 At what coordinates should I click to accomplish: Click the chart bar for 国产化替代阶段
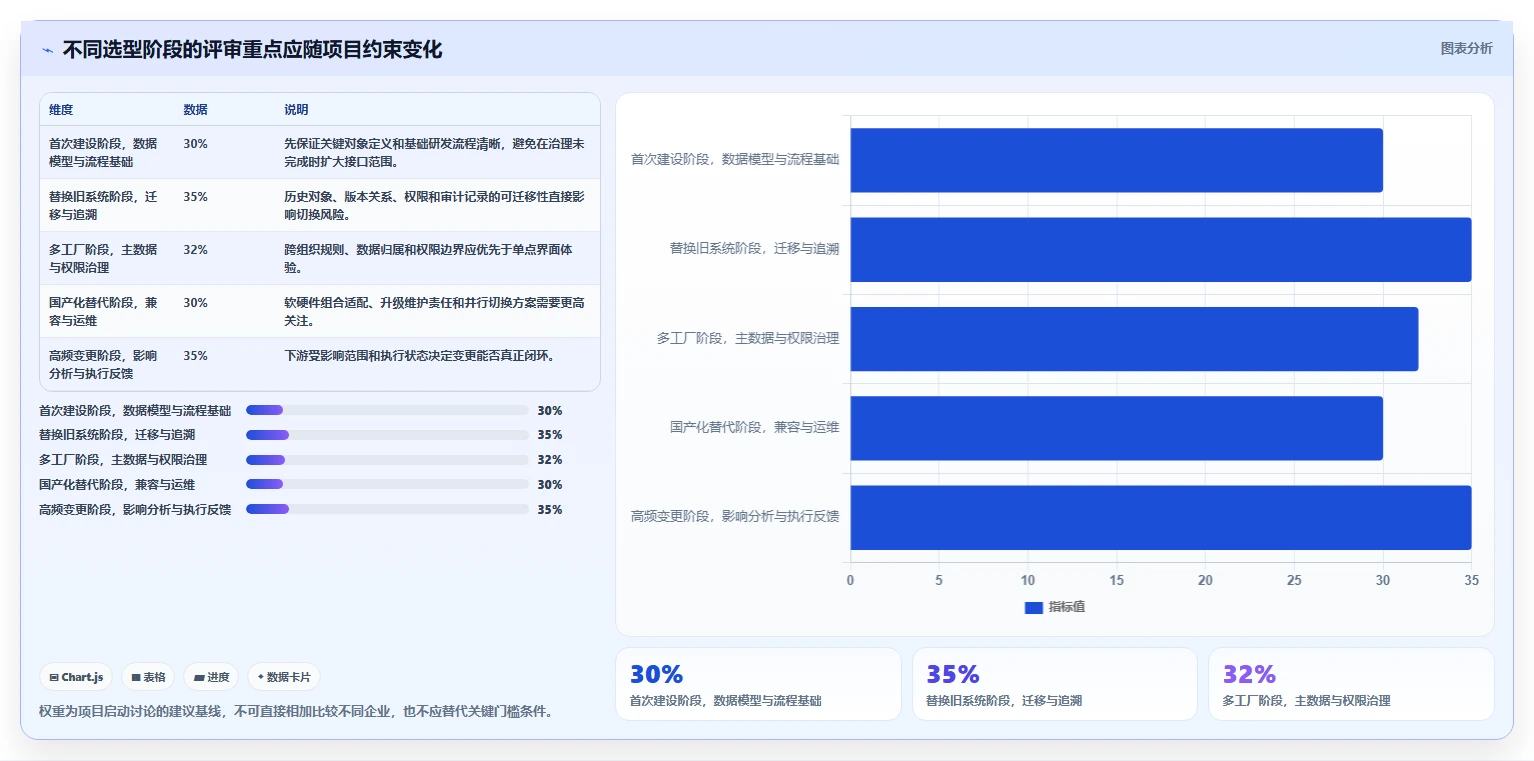[1116, 428]
